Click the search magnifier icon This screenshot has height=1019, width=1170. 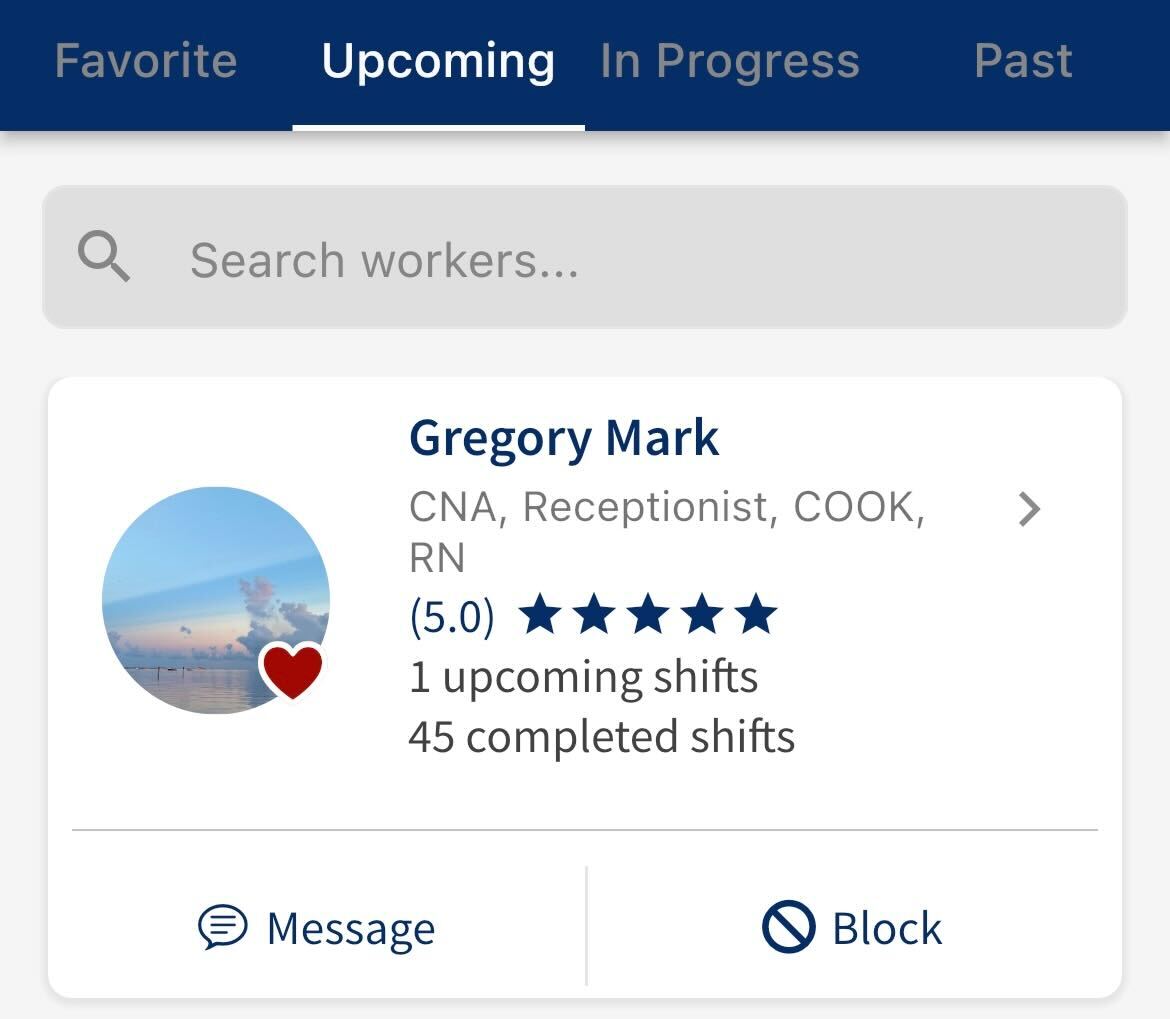coord(103,257)
